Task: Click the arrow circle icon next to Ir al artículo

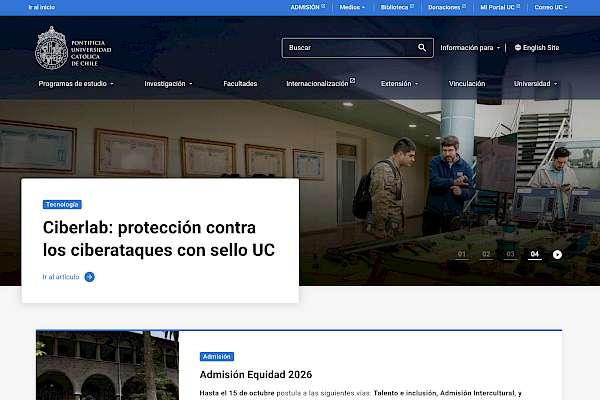Action: (90, 277)
